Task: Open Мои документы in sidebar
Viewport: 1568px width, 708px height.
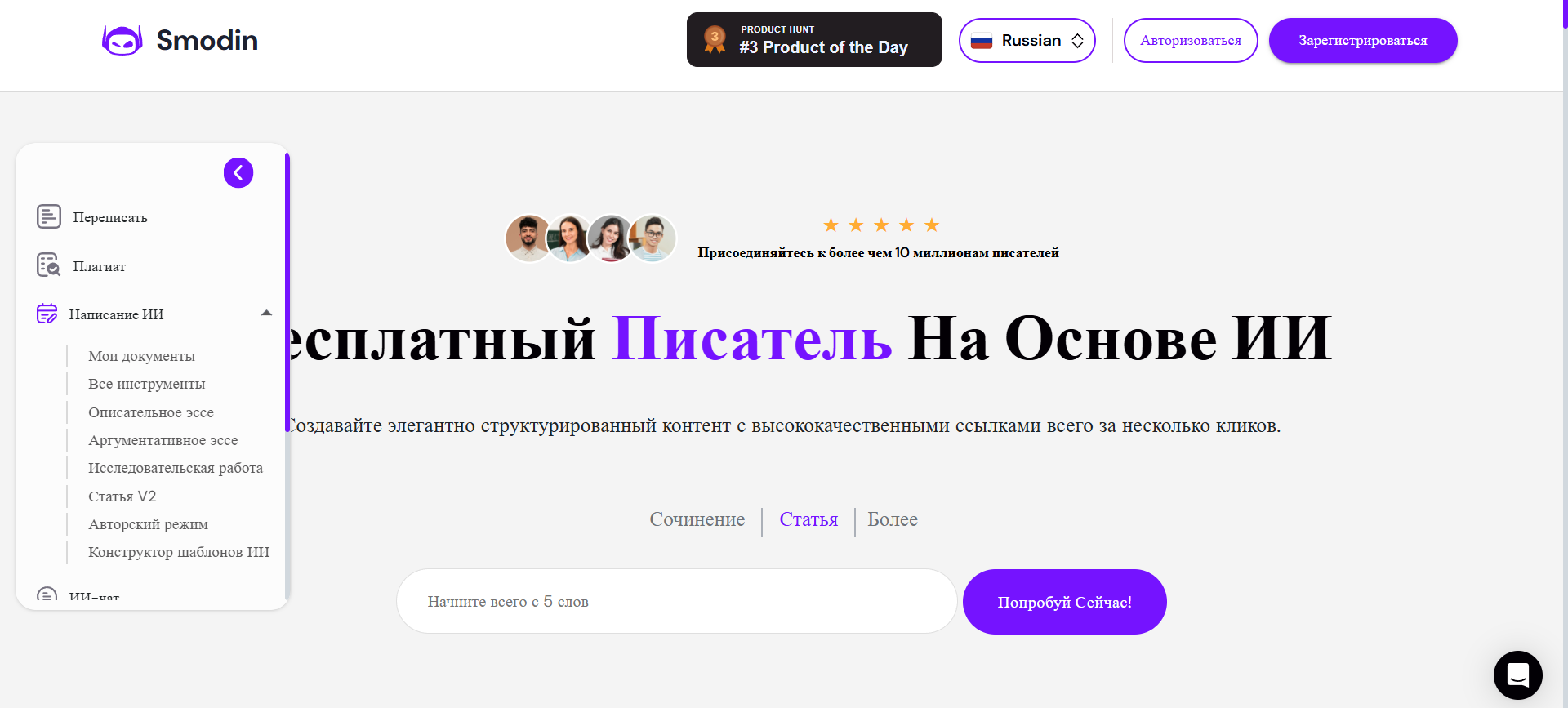Action: point(141,356)
